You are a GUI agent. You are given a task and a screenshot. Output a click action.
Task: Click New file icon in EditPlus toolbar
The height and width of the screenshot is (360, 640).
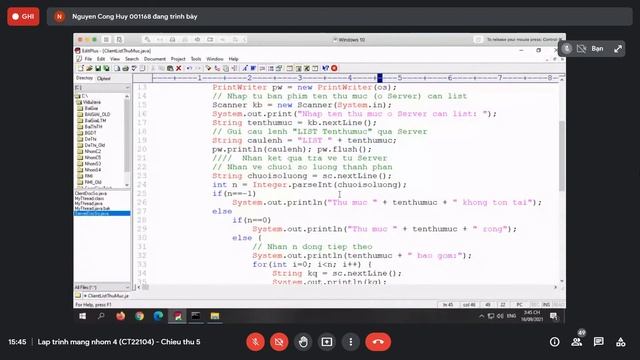(81, 68)
